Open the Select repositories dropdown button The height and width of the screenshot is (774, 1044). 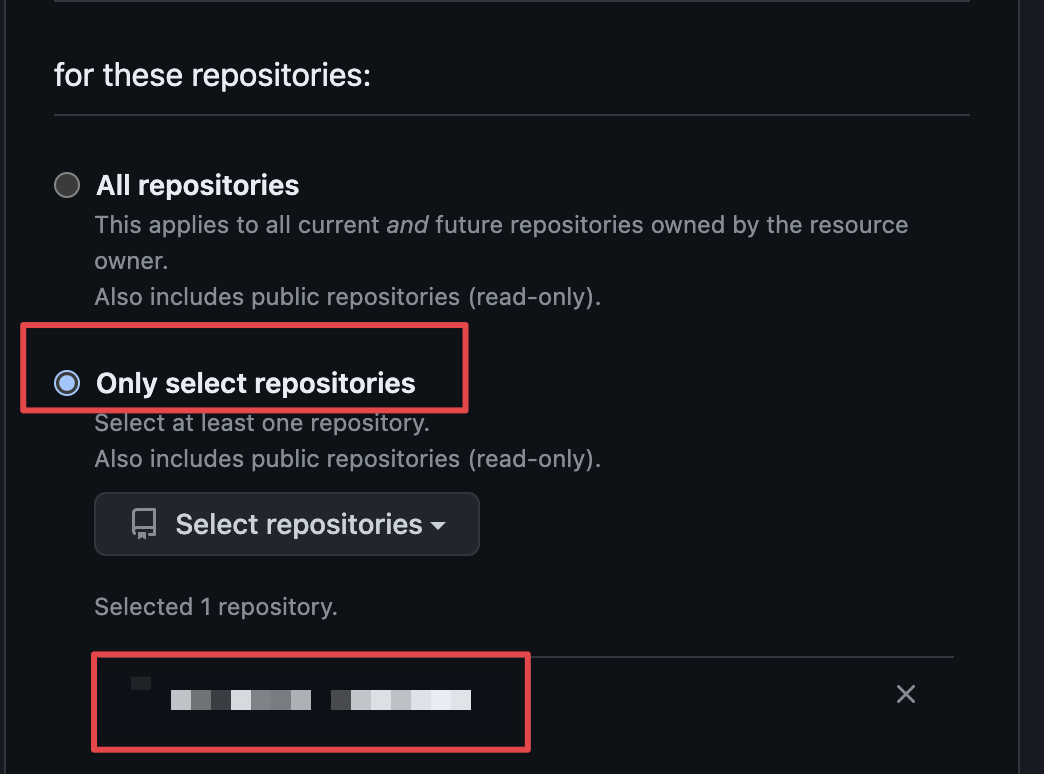[287, 524]
